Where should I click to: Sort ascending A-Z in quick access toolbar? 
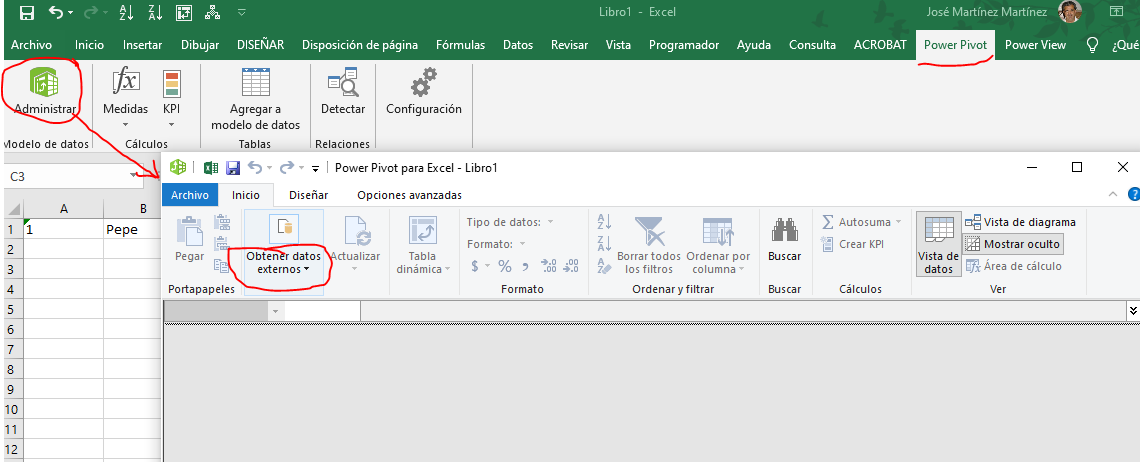(x=124, y=12)
